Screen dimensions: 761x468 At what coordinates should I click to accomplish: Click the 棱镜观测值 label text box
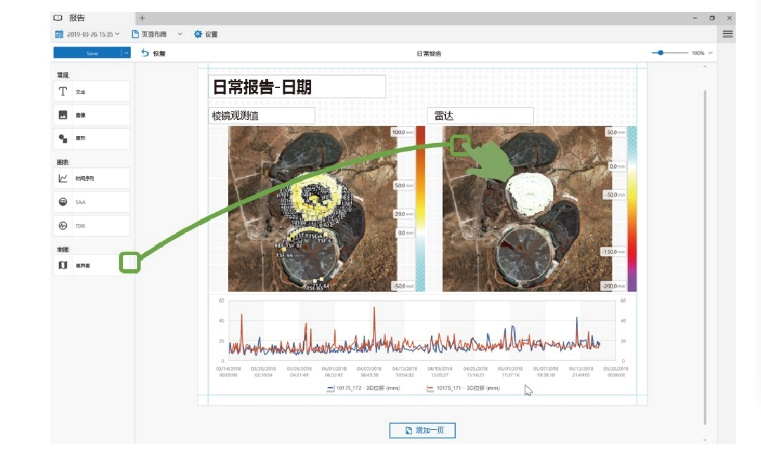262,116
